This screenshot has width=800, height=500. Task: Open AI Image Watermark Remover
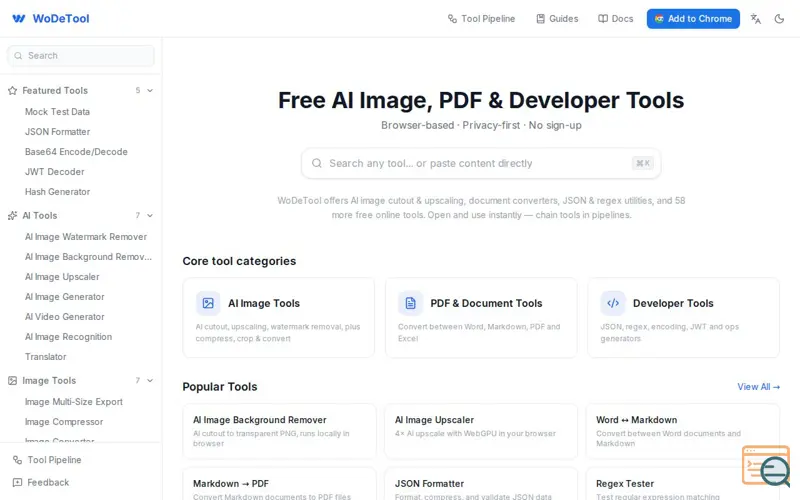pyautogui.click(x=86, y=237)
